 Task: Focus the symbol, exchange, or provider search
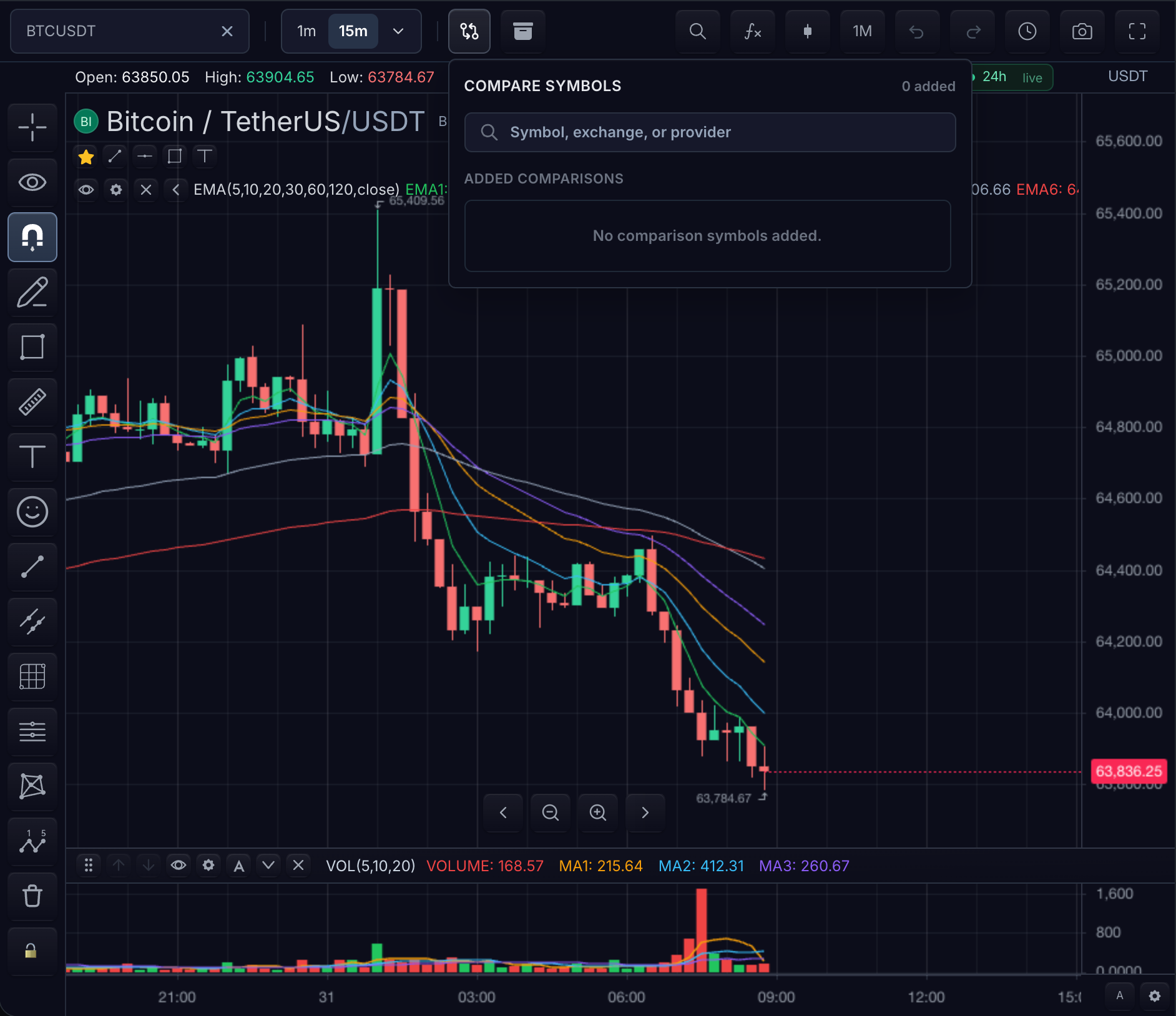[x=710, y=132]
